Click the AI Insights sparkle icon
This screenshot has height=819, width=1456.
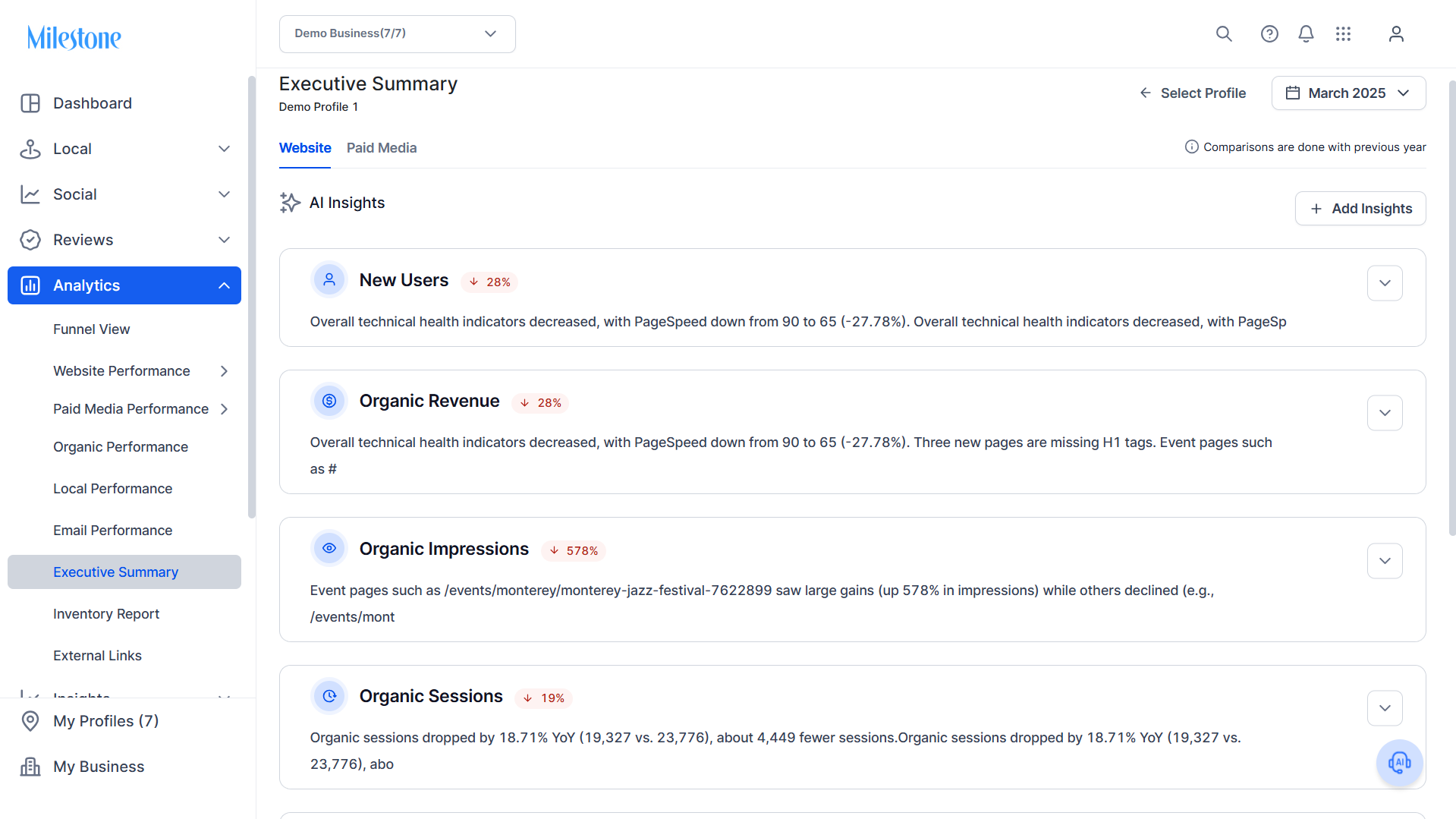coord(290,203)
